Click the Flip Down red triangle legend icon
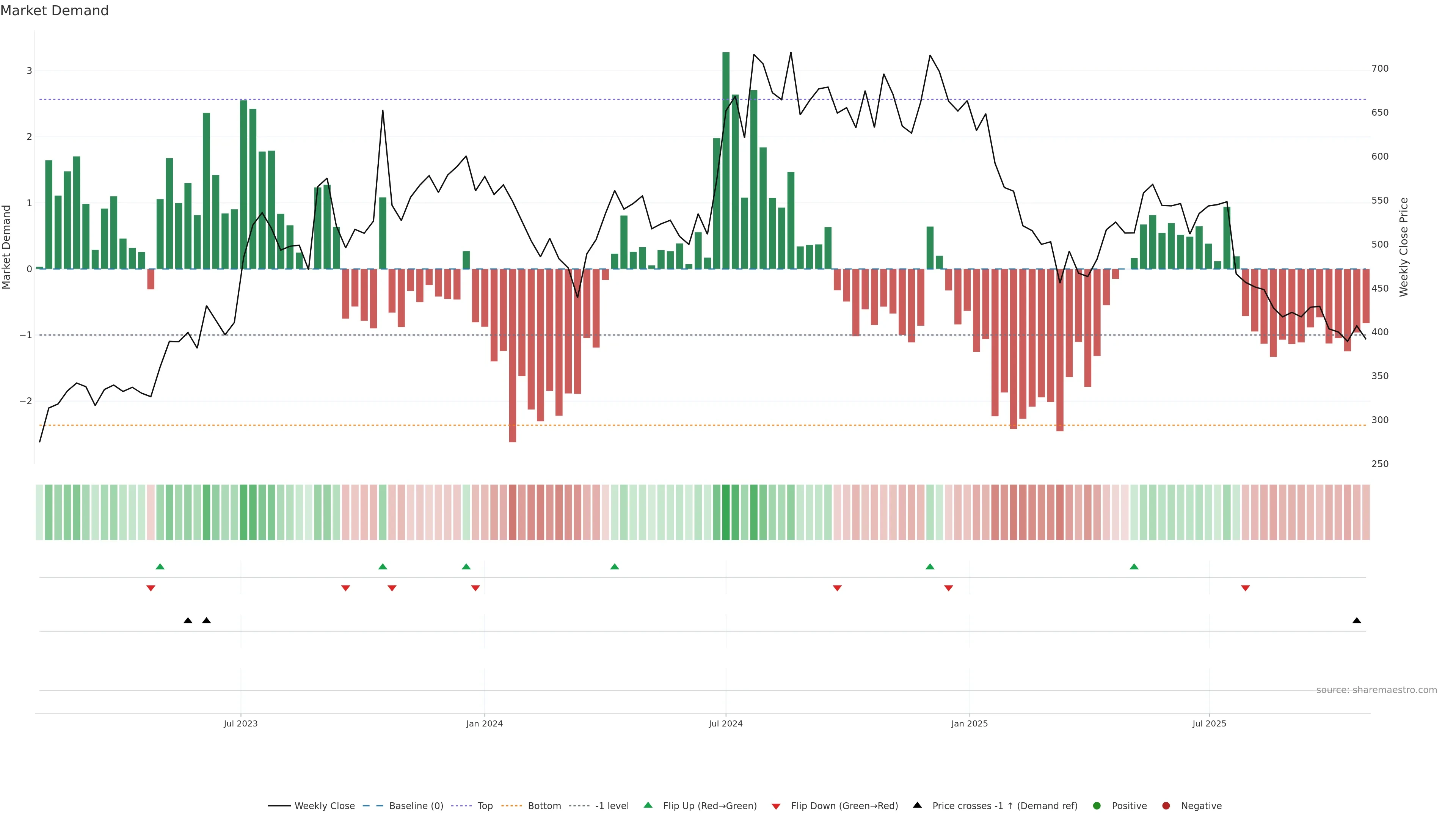The width and height of the screenshot is (1456, 819). click(x=776, y=806)
